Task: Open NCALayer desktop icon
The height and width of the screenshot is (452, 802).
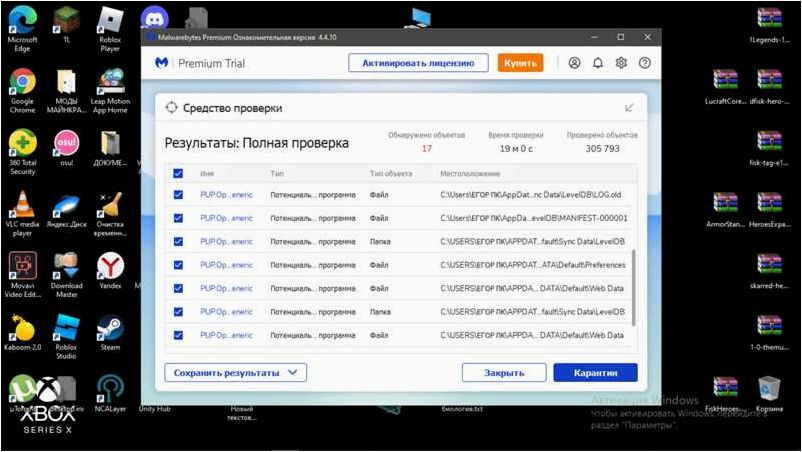Action: pos(110,394)
